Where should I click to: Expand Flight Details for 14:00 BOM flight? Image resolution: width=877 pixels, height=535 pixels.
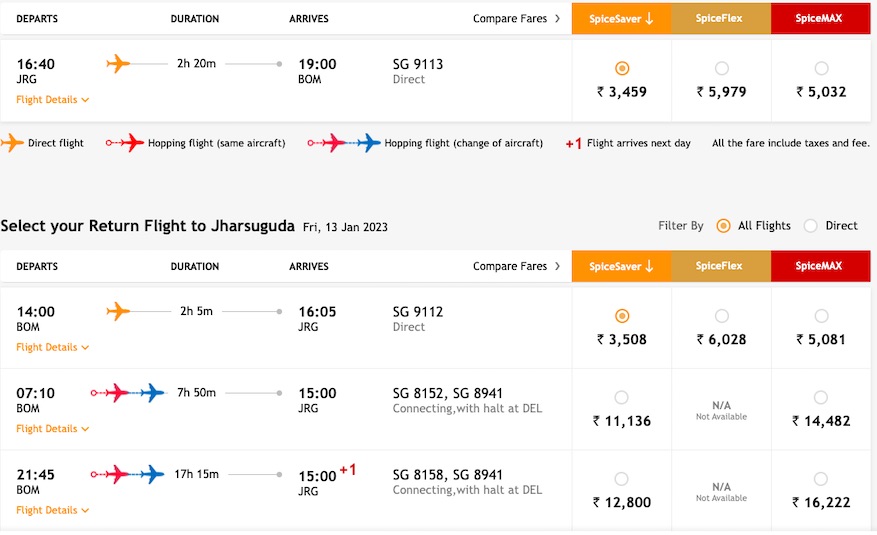52,348
